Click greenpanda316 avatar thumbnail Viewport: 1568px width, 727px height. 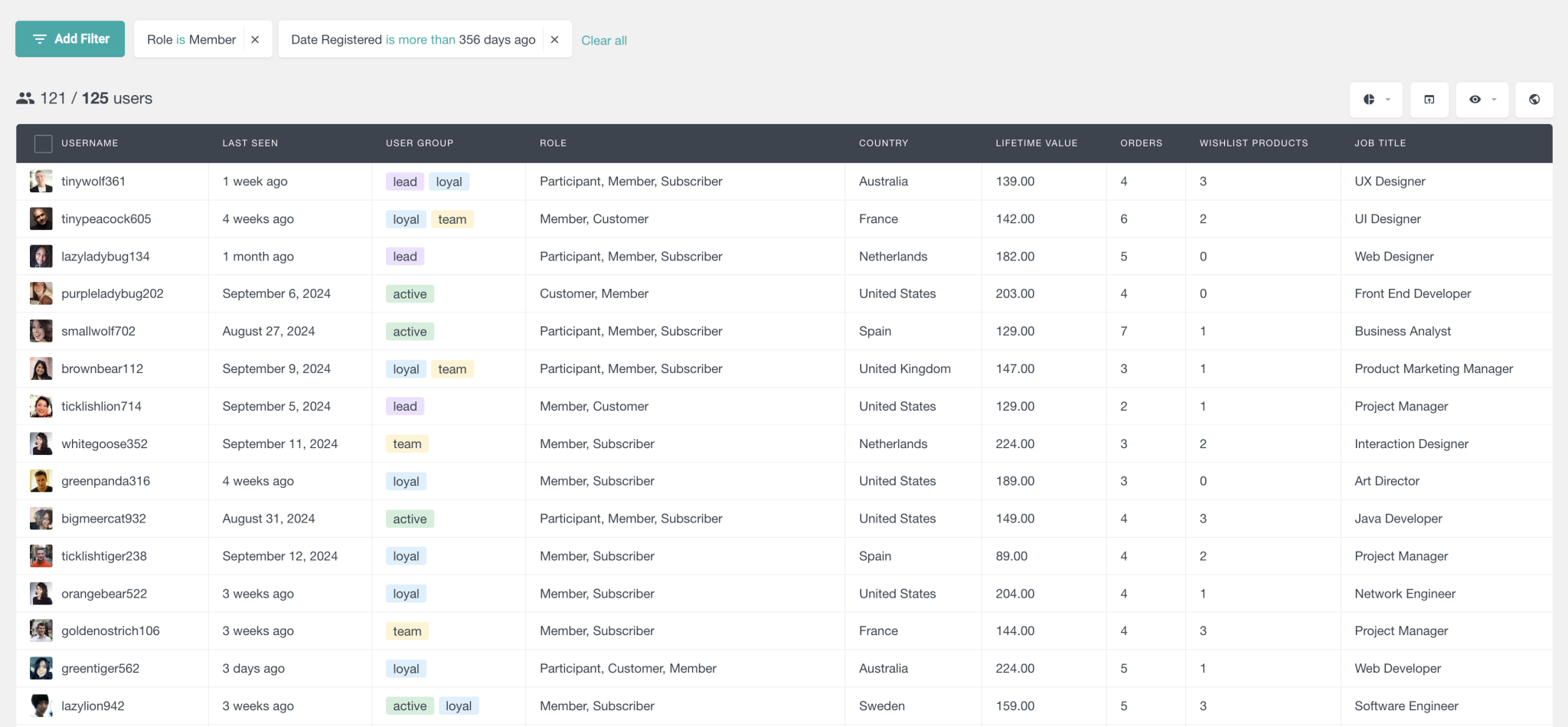coord(41,481)
